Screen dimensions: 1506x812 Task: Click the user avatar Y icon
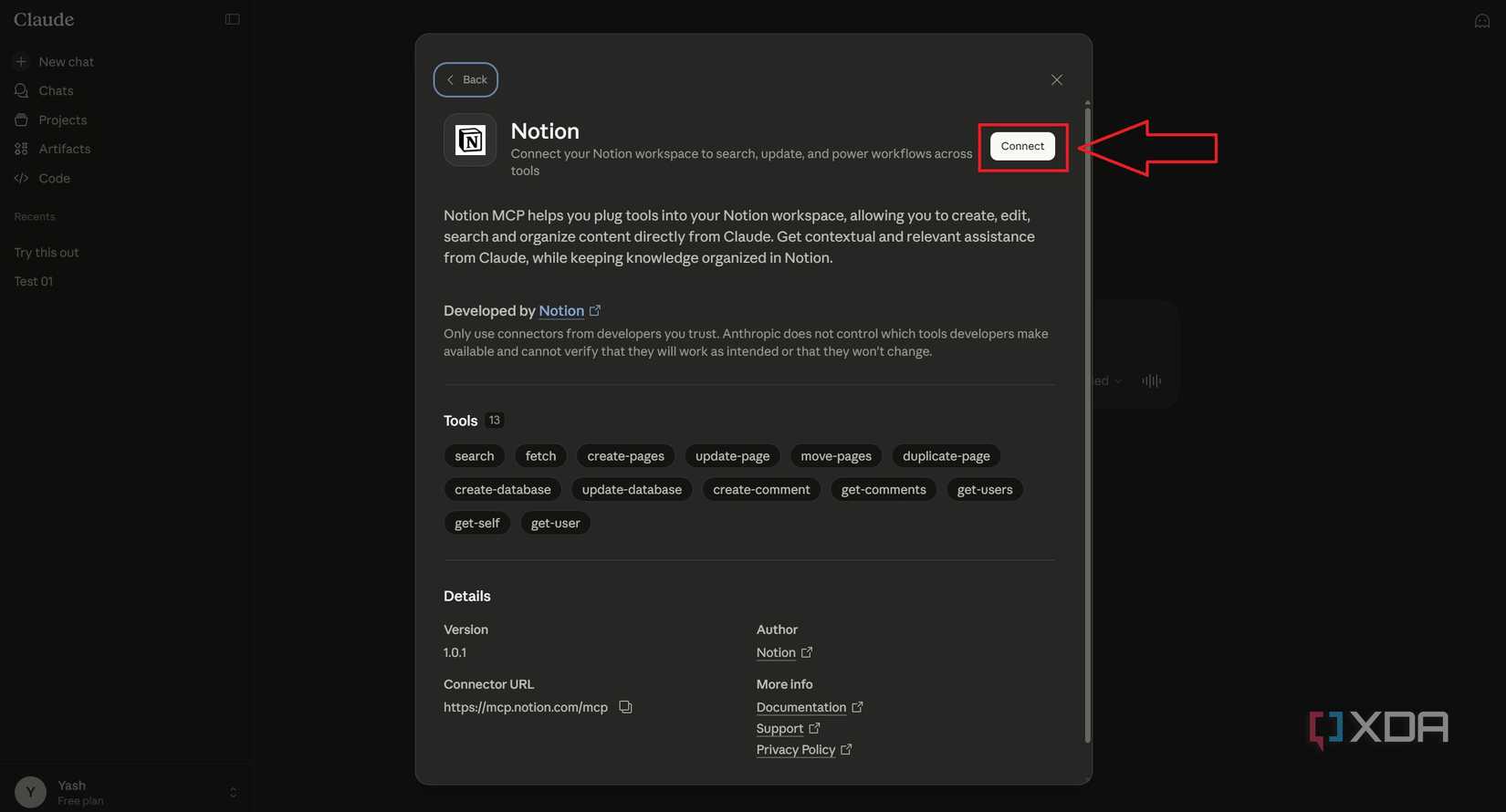tap(30, 792)
